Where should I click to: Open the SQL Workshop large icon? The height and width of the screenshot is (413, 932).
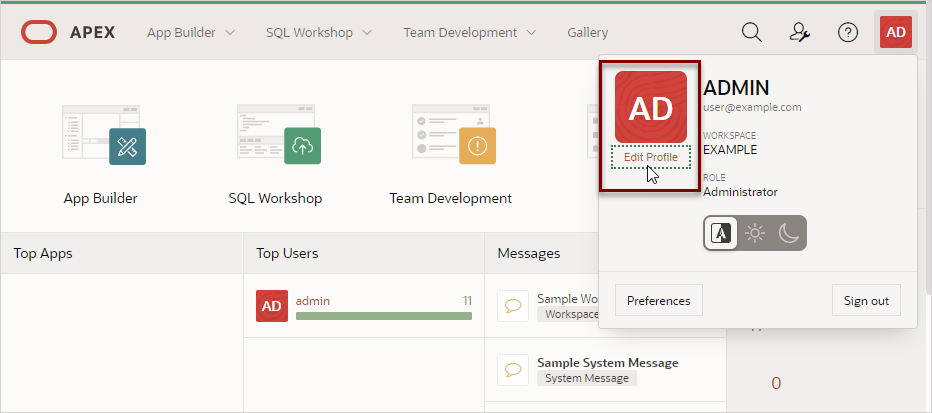coord(279,134)
